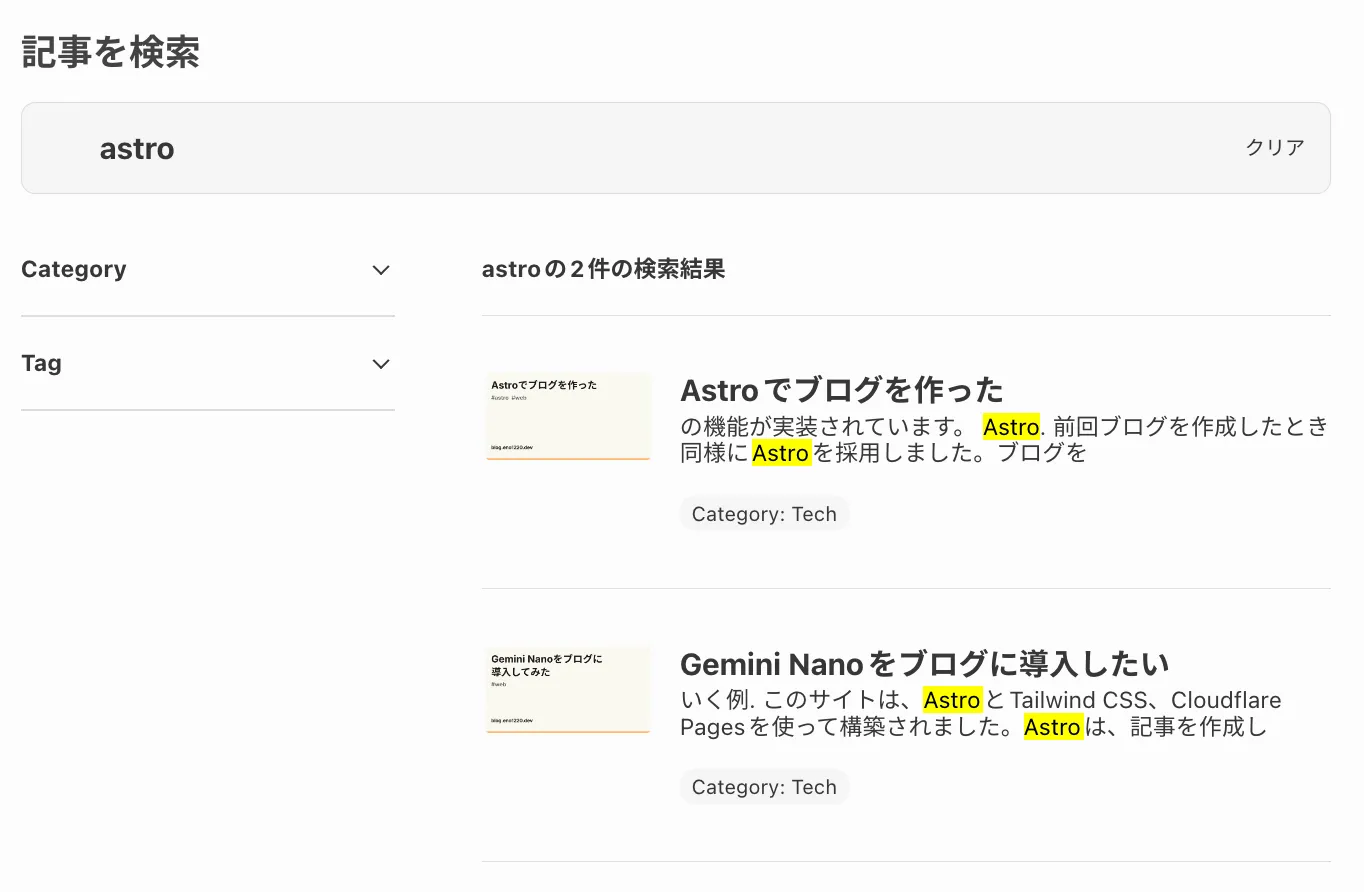This screenshot has height=892, width=1364.
Task: Click the 記事を検索 page heading
Action: click(110, 53)
